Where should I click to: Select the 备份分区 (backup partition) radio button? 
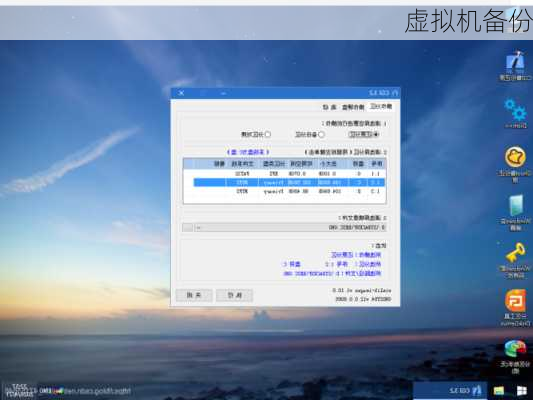pyautogui.click(x=310, y=135)
